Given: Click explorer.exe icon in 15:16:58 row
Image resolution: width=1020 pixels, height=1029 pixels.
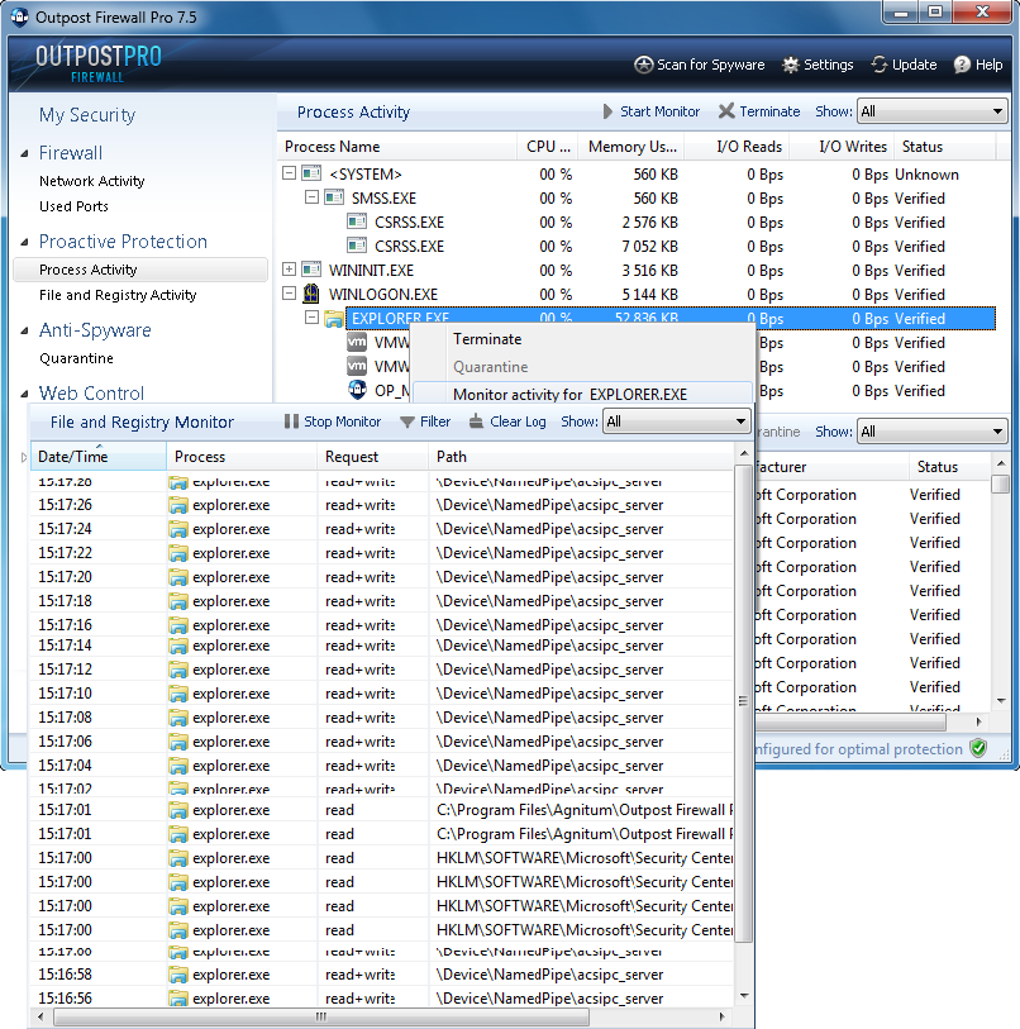Looking at the screenshot, I should coord(178,975).
